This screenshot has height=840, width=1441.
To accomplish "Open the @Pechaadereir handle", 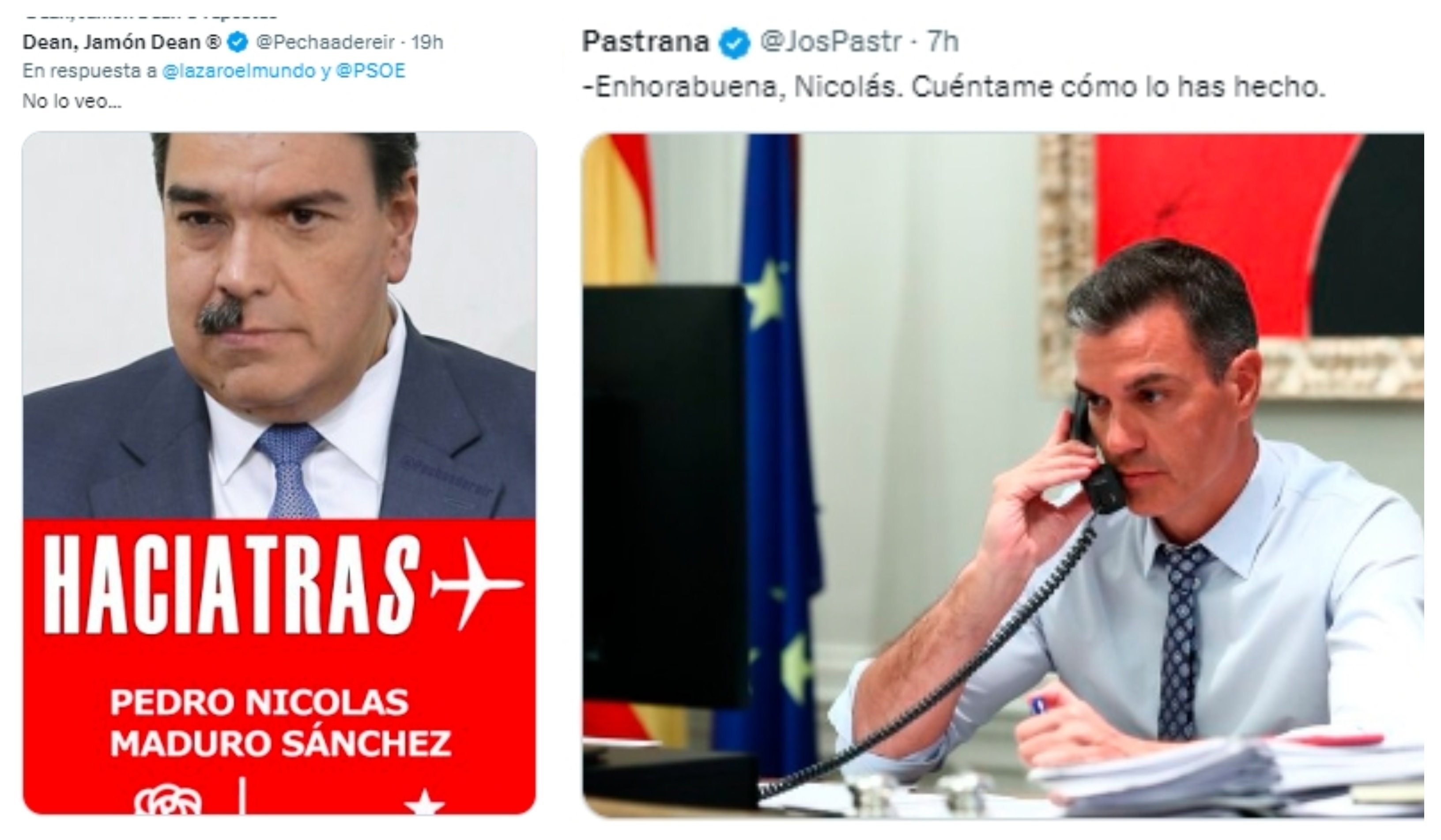I will point(325,42).
